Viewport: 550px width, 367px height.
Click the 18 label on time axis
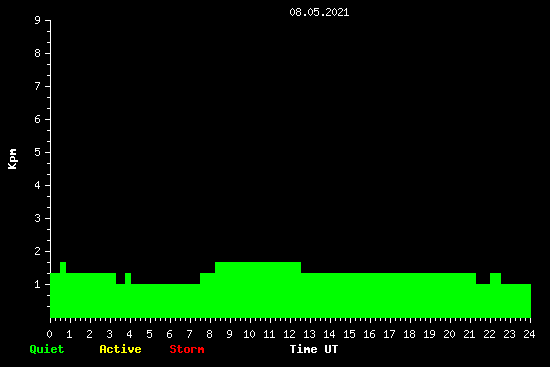409,334
